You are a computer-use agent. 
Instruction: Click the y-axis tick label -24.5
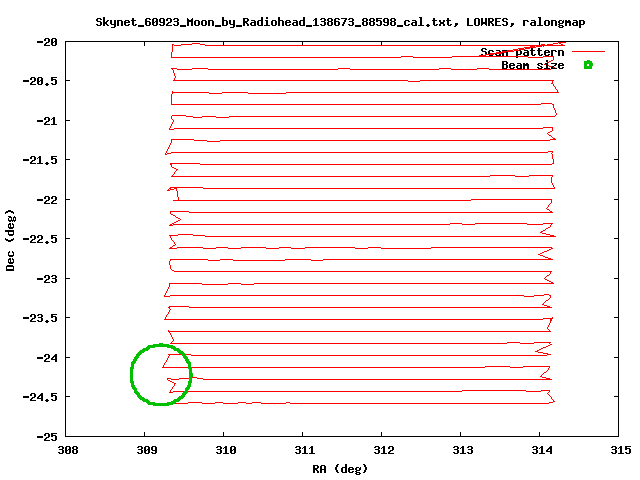pos(40,397)
